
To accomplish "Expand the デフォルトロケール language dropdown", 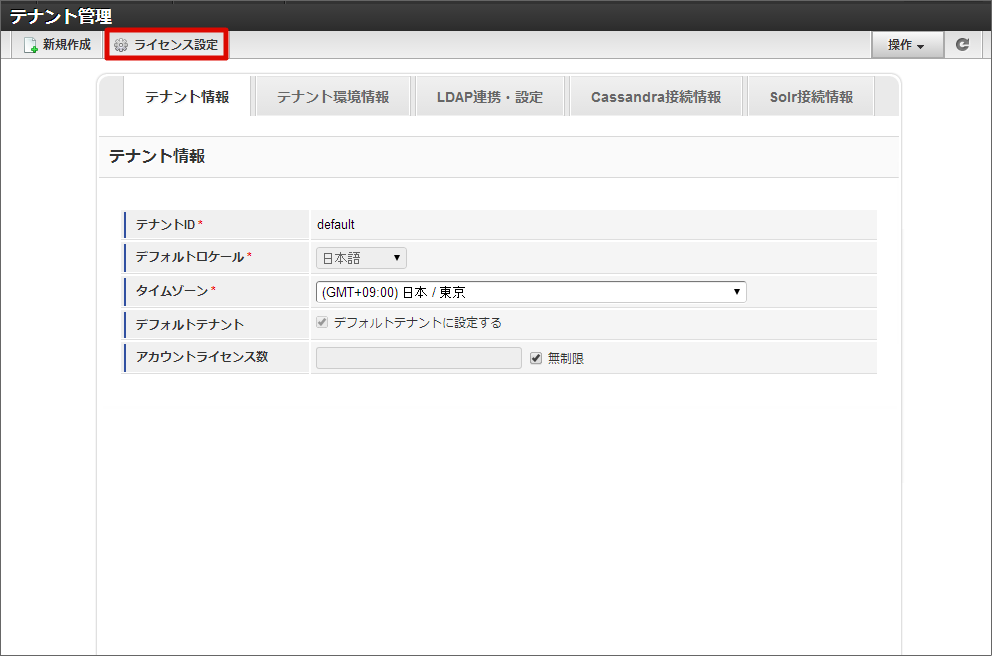I will click(361, 258).
